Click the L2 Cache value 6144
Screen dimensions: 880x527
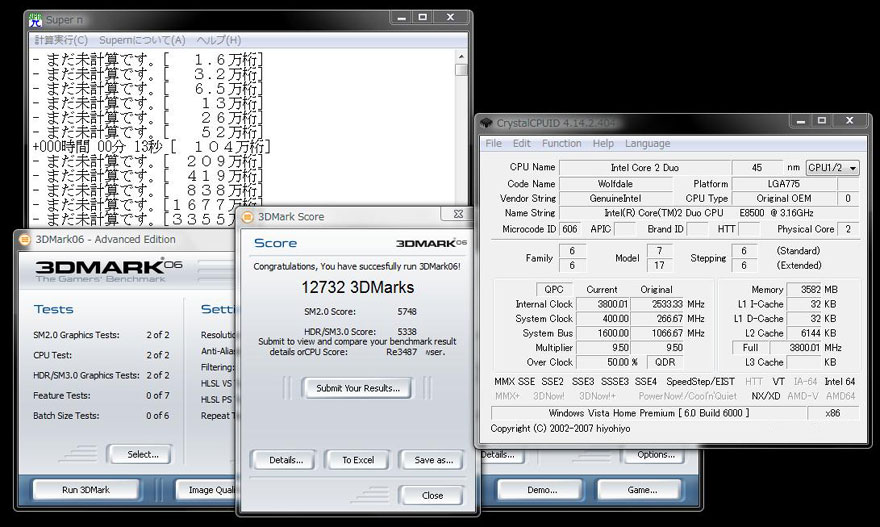coord(804,333)
